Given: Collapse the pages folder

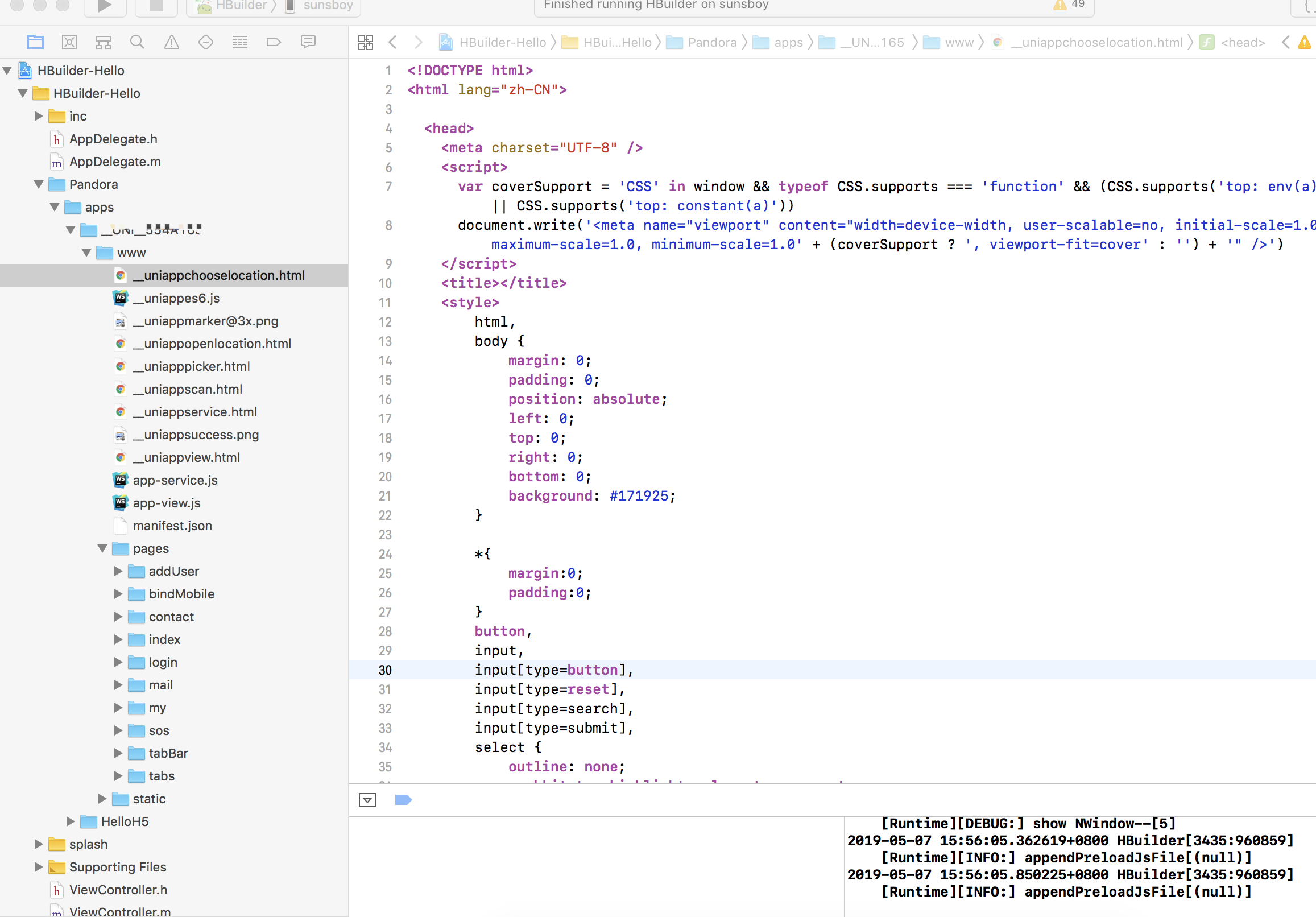Looking at the screenshot, I should pyautogui.click(x=102, y=549).
